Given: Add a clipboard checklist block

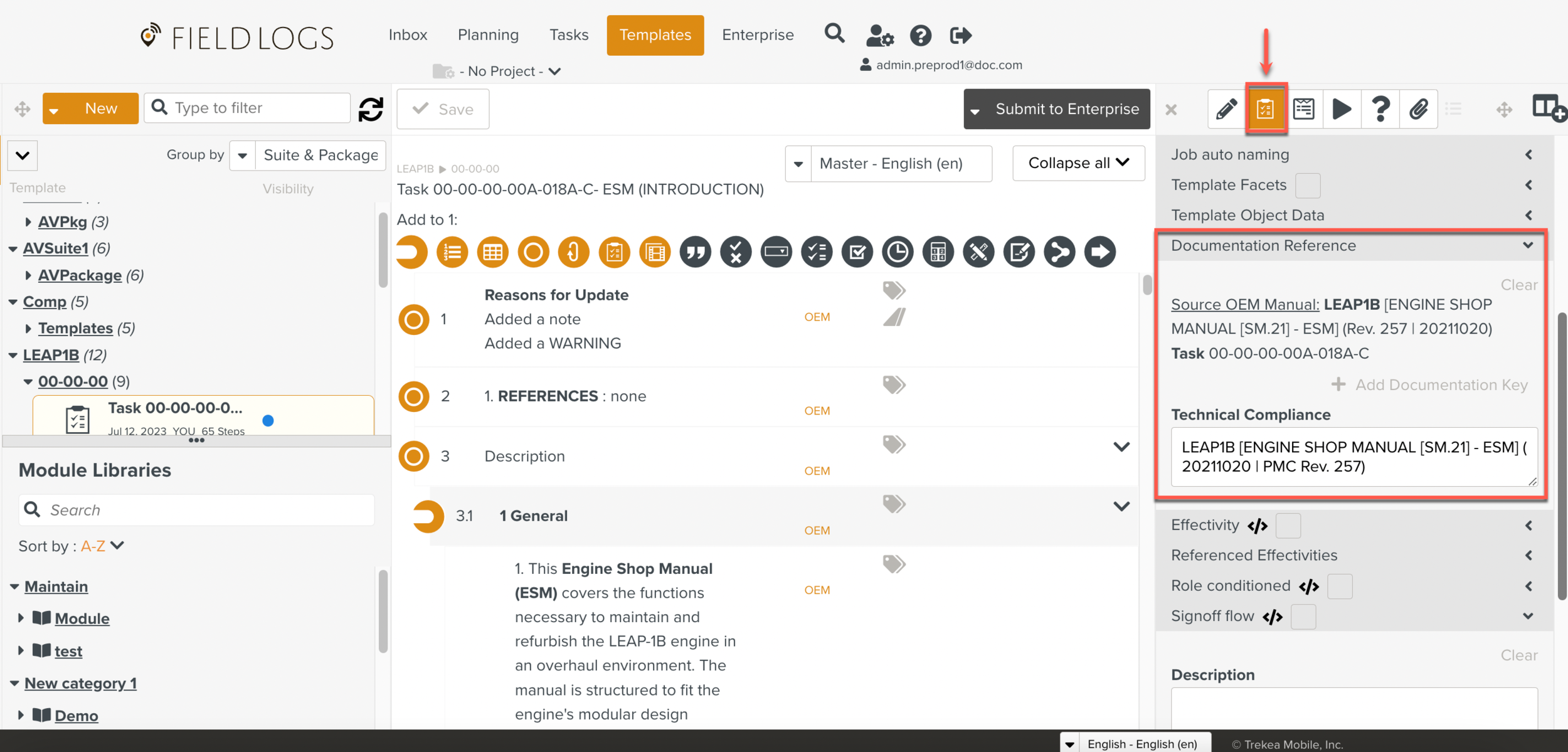Looking at the screenshot, I should [615, 252].
